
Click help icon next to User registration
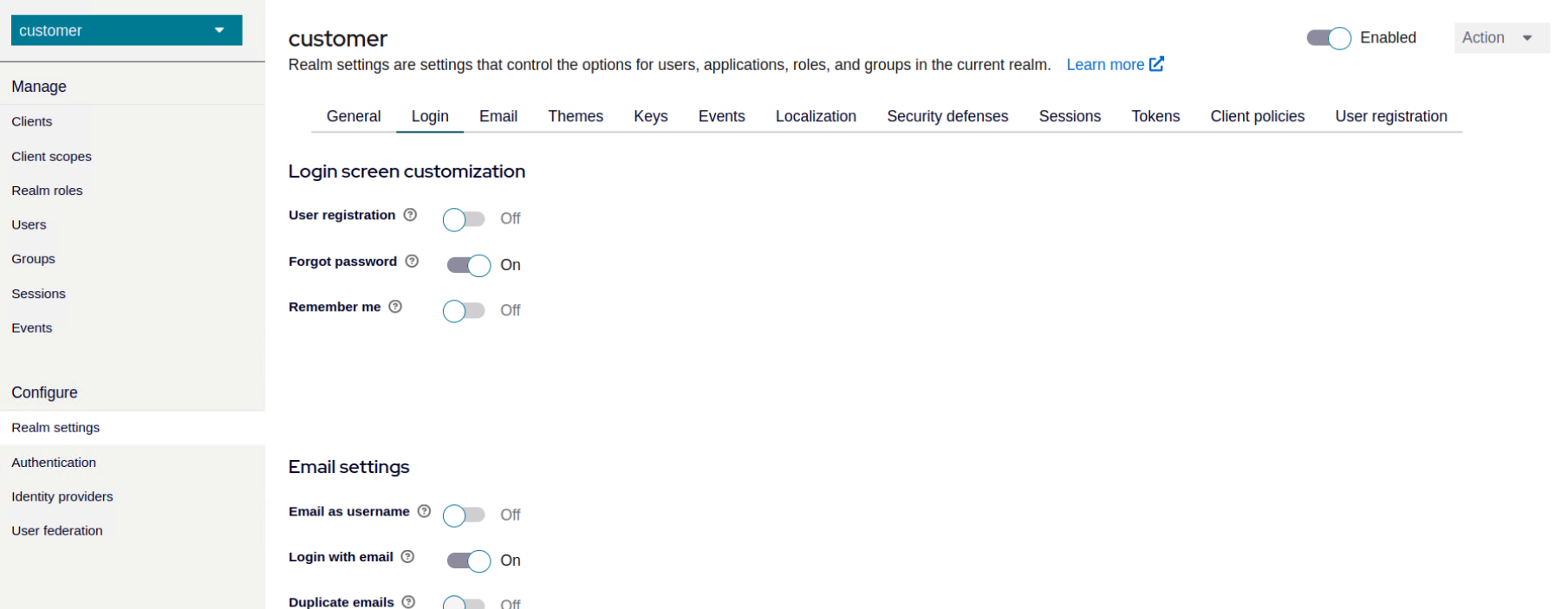pyautogui.click(x=410, y=215)
